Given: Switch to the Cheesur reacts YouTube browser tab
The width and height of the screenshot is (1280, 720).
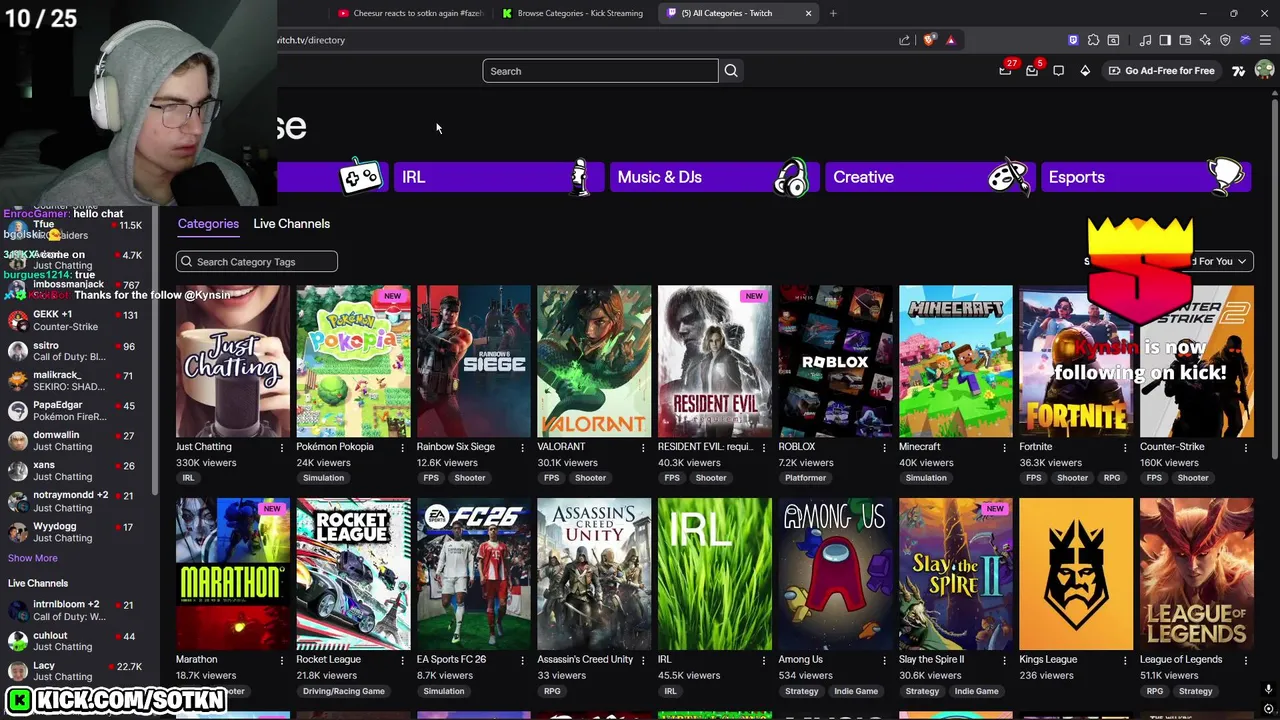Looking at the screenshot, I should tap(410, 13).
